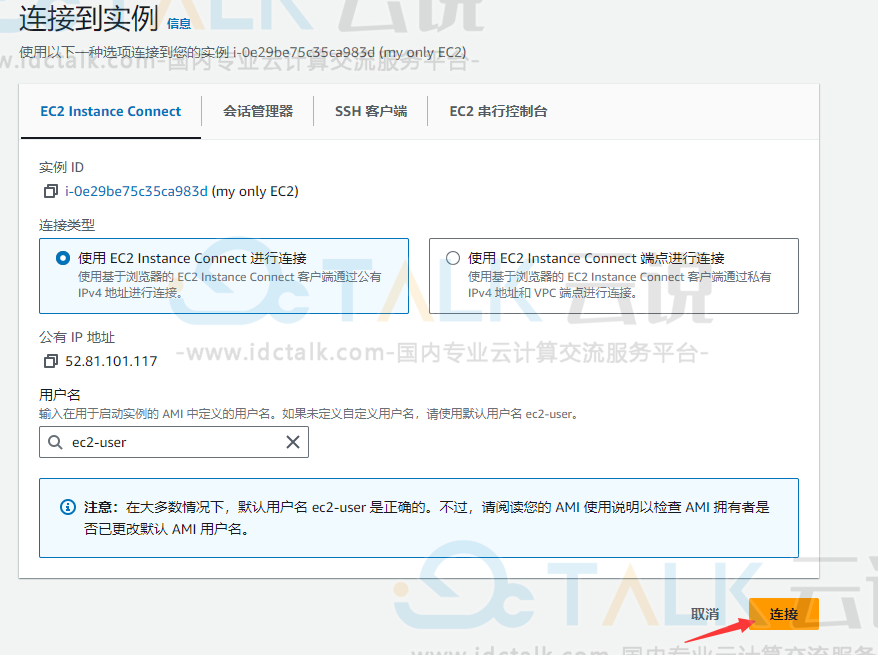Switch to the EC2 Instance Connect tab
The image size is (878, 655).
point(111,111)
